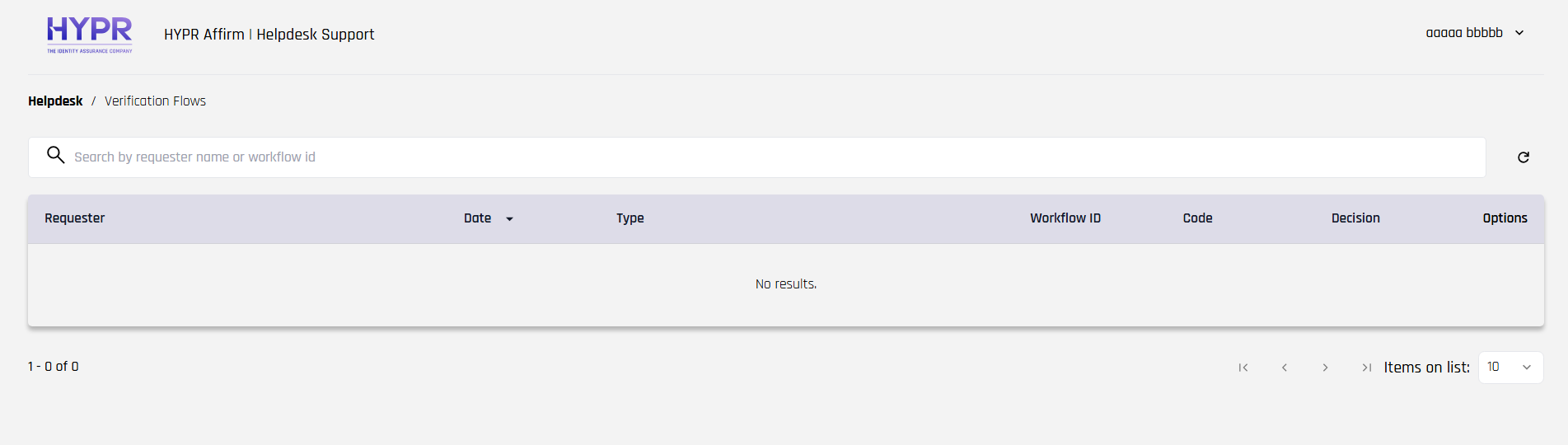Open the aaaaa bbbbb user menu
Image resolution: width=1568 pixels, height=445 pixels.
[1464, 33]
